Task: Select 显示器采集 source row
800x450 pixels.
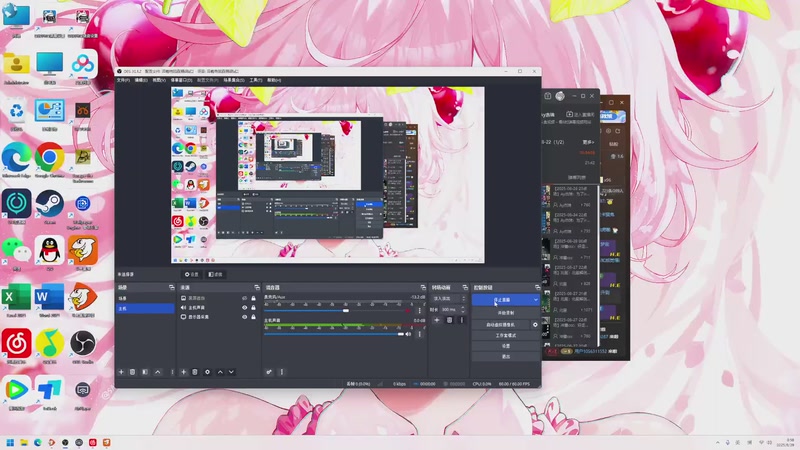Action: [x=218, y=317]
